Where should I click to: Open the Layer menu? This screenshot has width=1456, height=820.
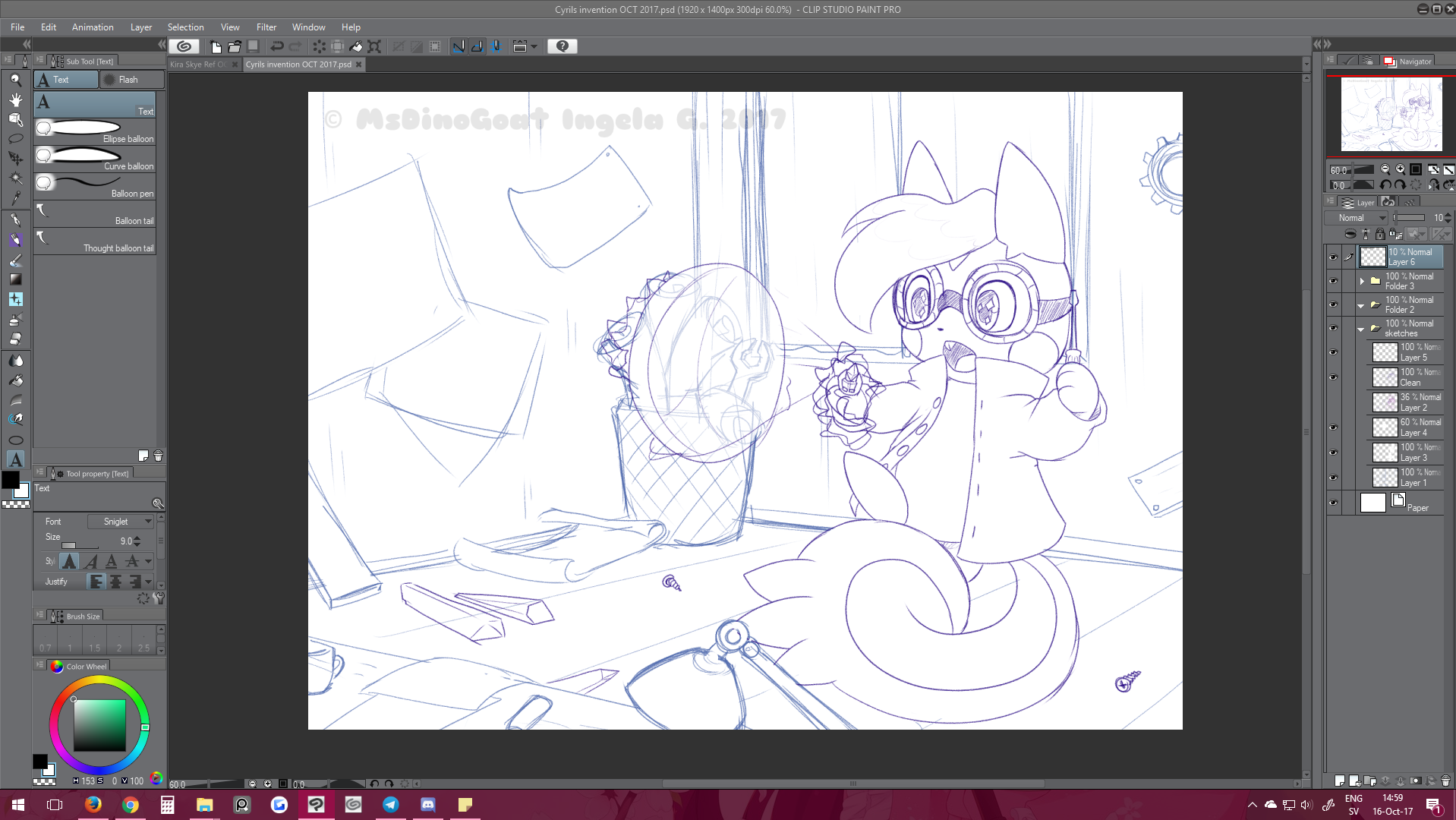[x=141, y=27]
